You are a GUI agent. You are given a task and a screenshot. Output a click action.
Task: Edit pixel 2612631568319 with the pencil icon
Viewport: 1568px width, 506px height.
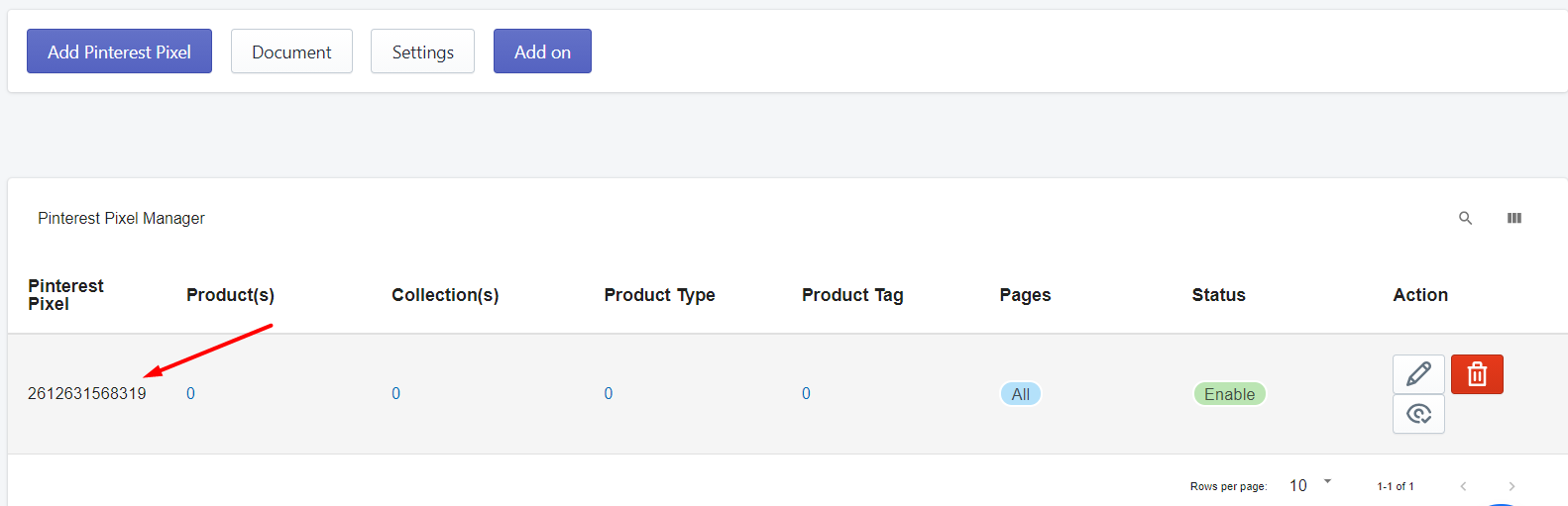coord(1418,374)
